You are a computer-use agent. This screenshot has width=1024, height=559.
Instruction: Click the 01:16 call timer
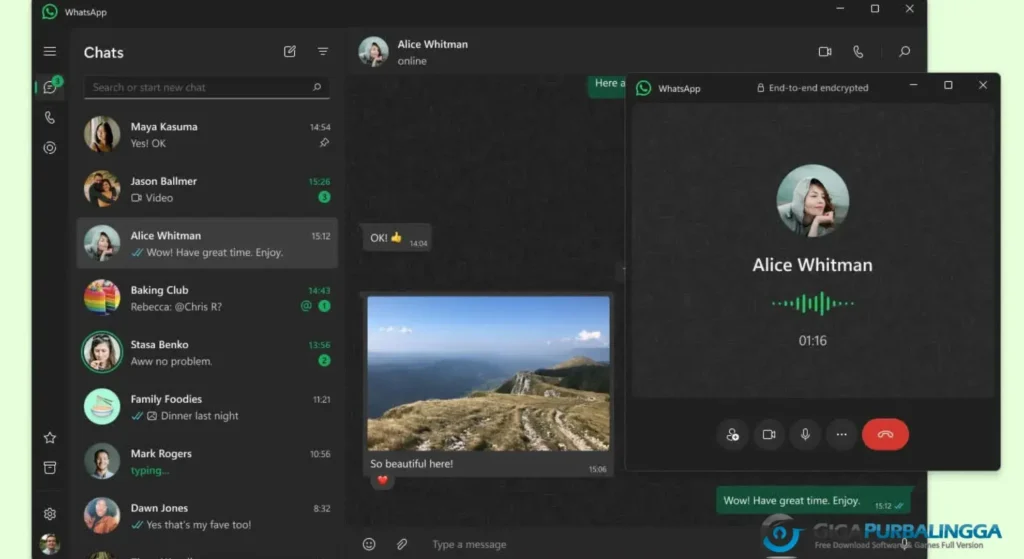click(x=812, y=341)
